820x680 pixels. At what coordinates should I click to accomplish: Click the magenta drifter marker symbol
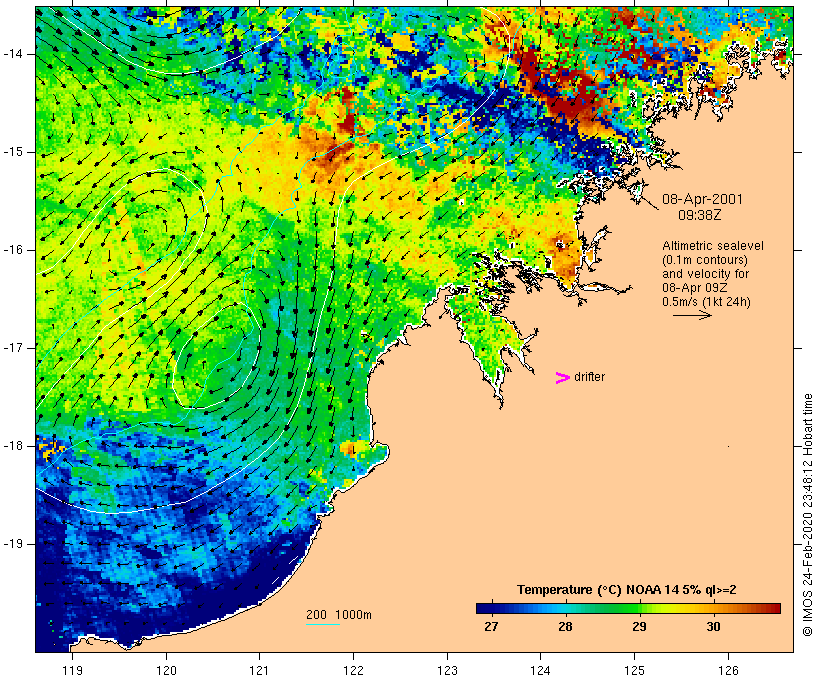click(563, 378)
